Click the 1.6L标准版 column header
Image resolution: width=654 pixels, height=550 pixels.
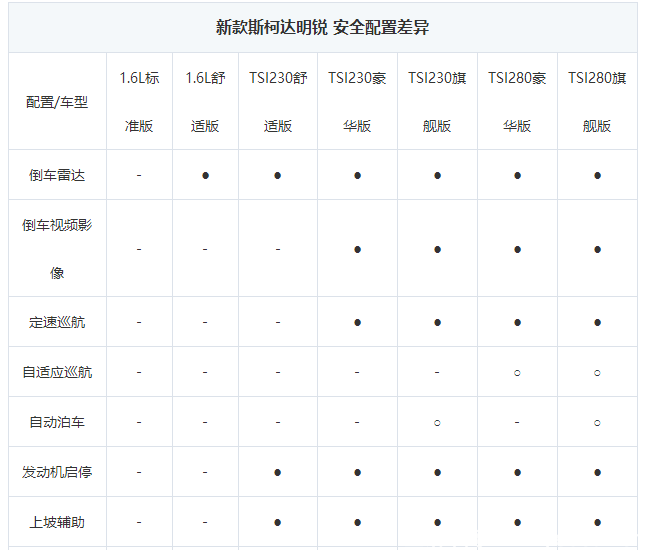pyautogui.click(x=139, y=102)
